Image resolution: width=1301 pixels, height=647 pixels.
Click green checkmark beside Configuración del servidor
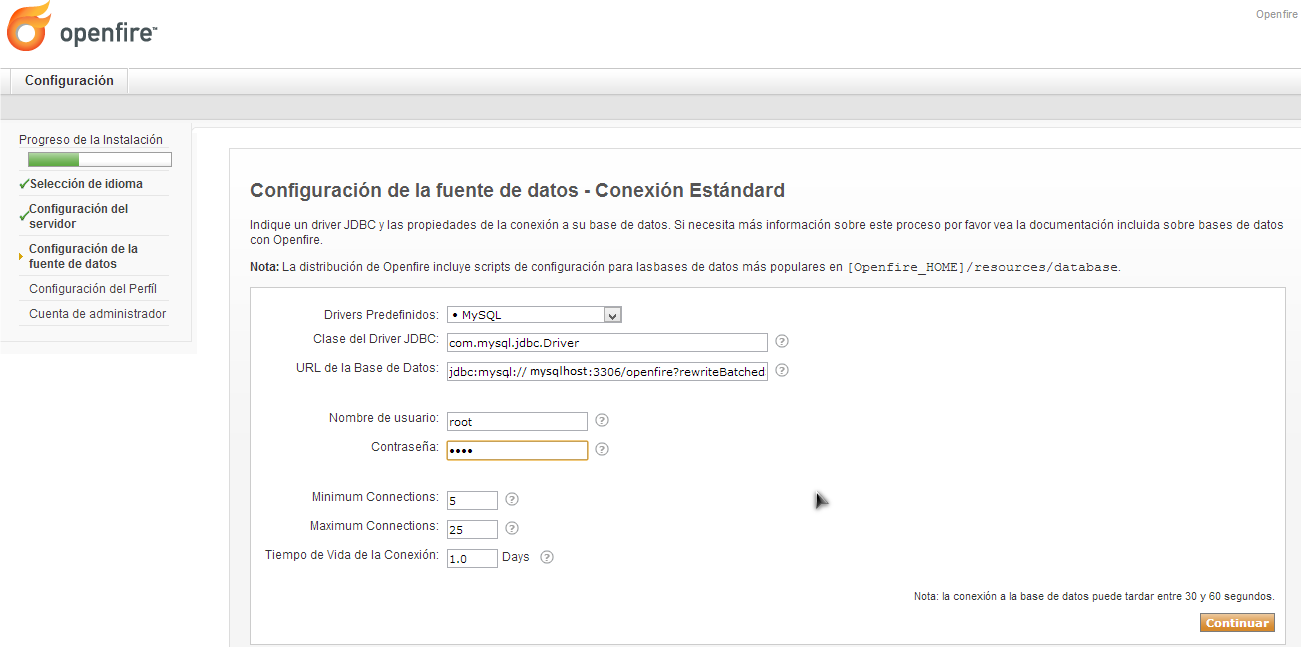[x=24, y=216]
